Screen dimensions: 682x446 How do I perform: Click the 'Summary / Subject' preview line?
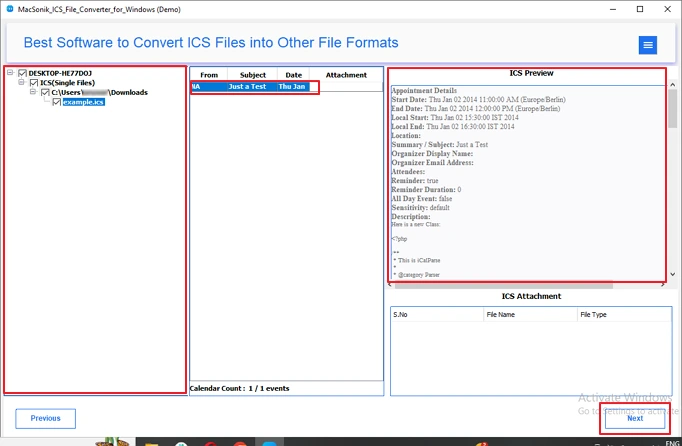(x=440, y=144)
